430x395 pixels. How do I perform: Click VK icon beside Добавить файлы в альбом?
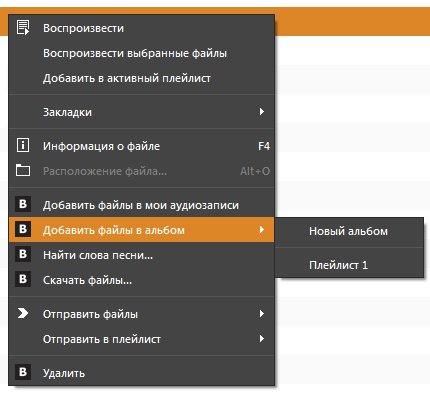pos(23,229)
